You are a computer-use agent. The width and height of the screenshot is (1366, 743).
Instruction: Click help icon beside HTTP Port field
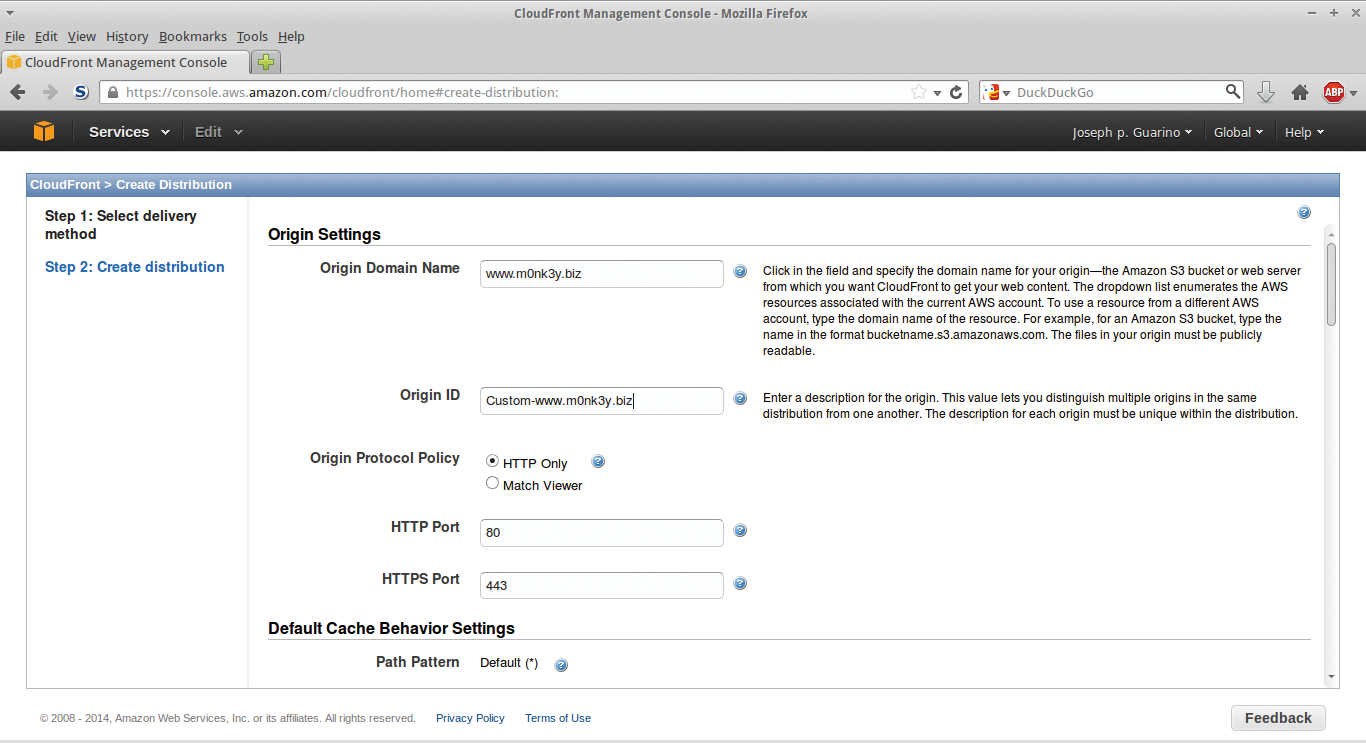(x=740, y=531)
